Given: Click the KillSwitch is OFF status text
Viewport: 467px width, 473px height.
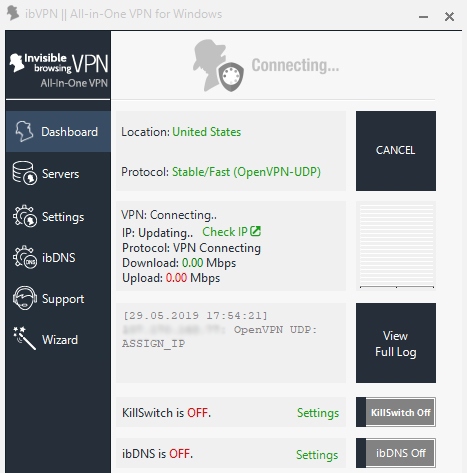Looking at the screenshot, I should [x=166, y=413].
